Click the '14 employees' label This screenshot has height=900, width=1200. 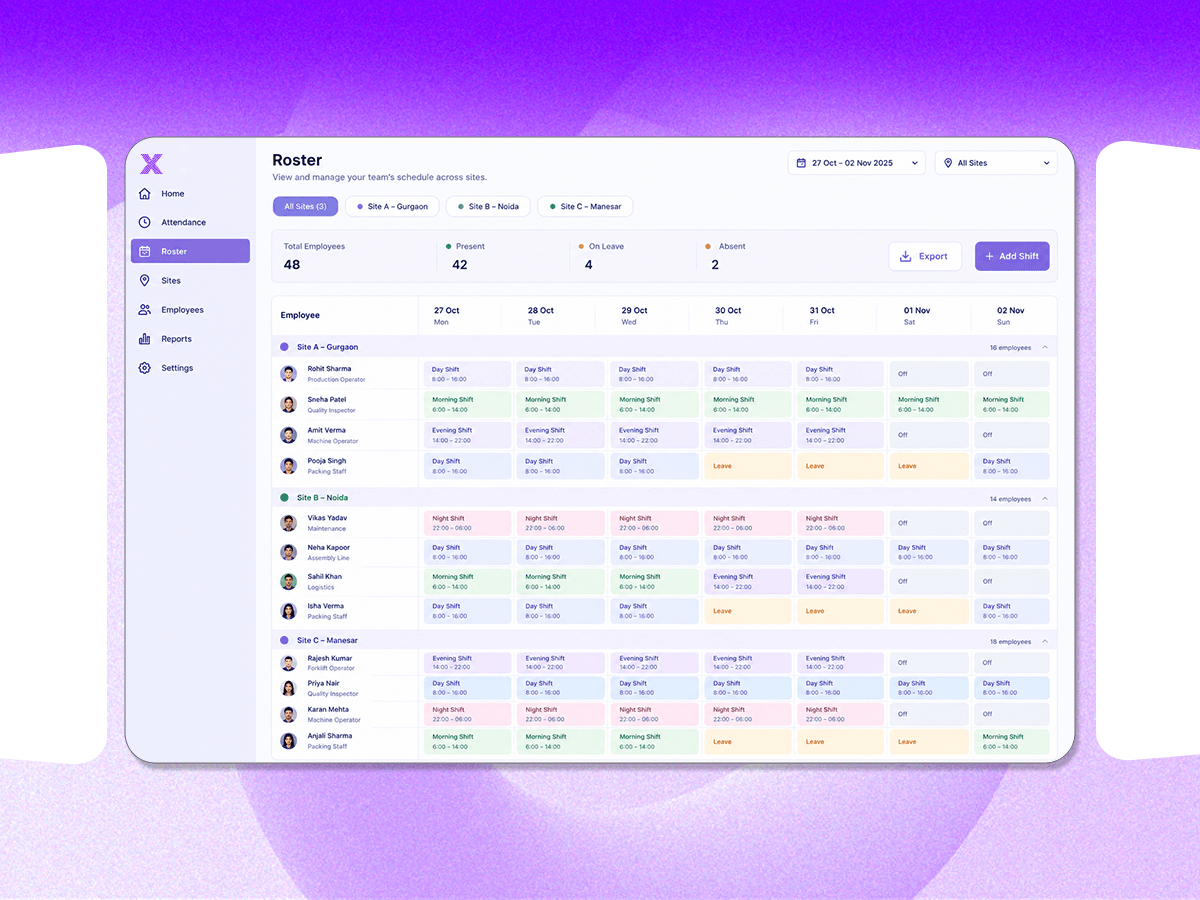pyautogui.click(x=1010, y=499)
